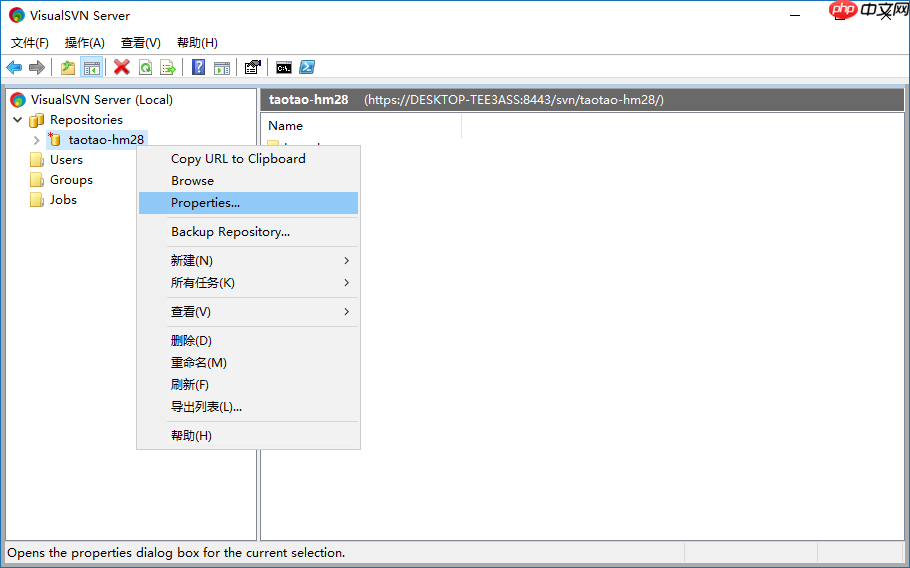Click taotao-hm28 title in header bar

point(309,100)
